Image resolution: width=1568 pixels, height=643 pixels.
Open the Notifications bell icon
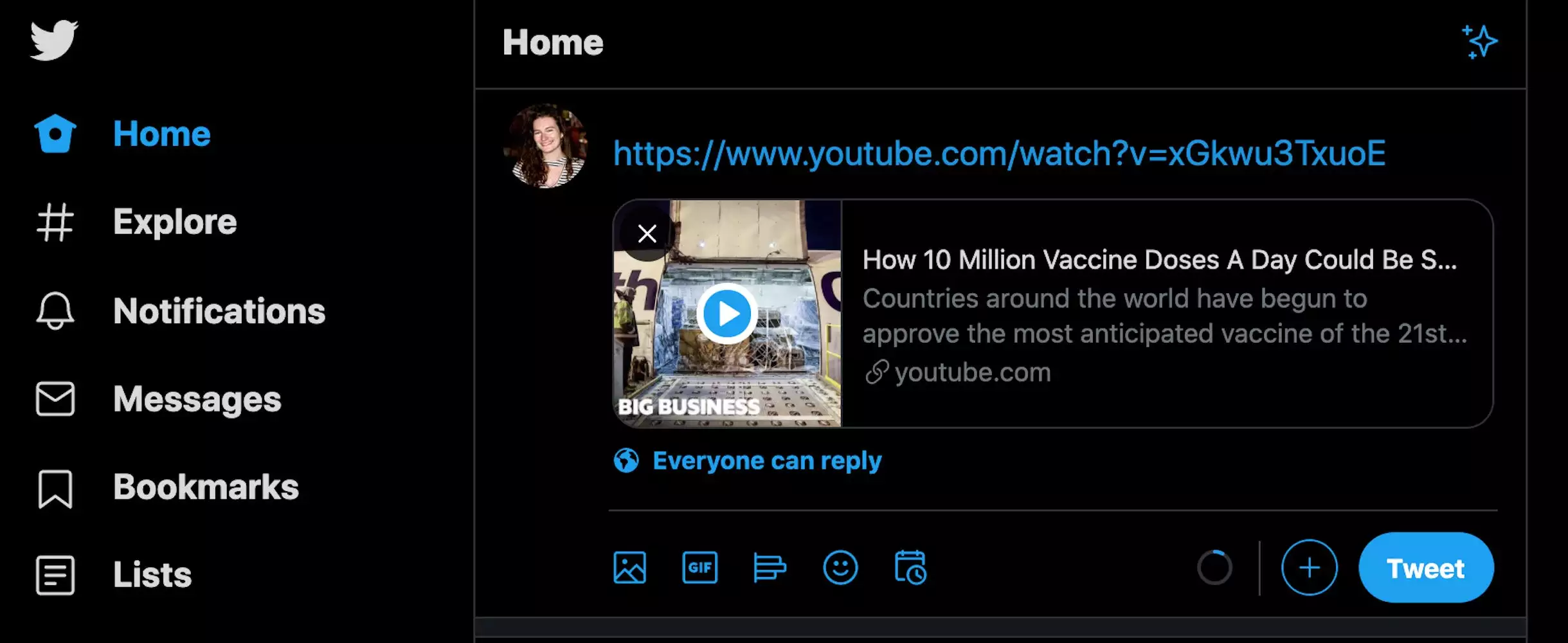tap(55, 311)
